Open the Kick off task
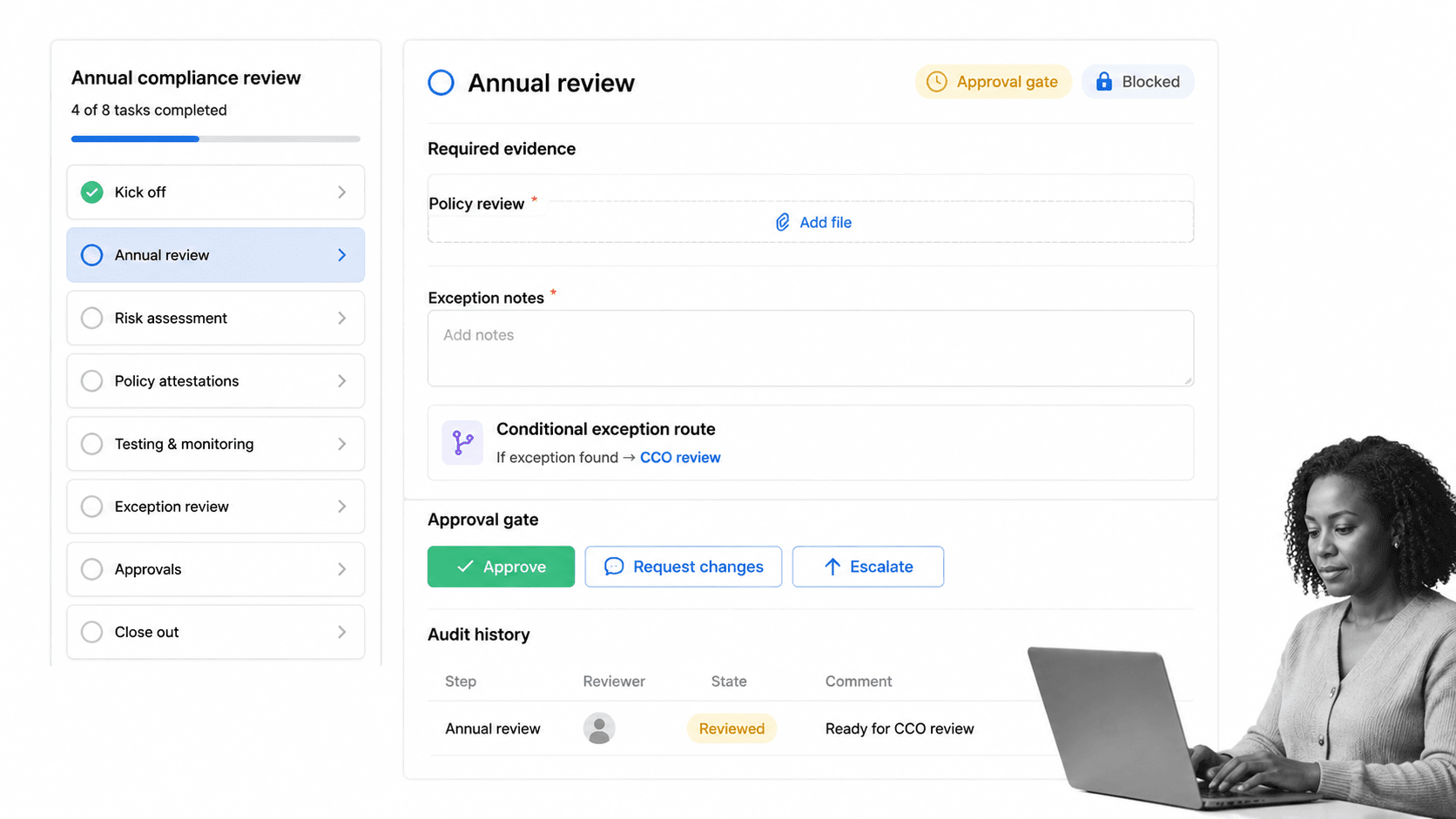Screen dimensions: 1456x819 215,192
